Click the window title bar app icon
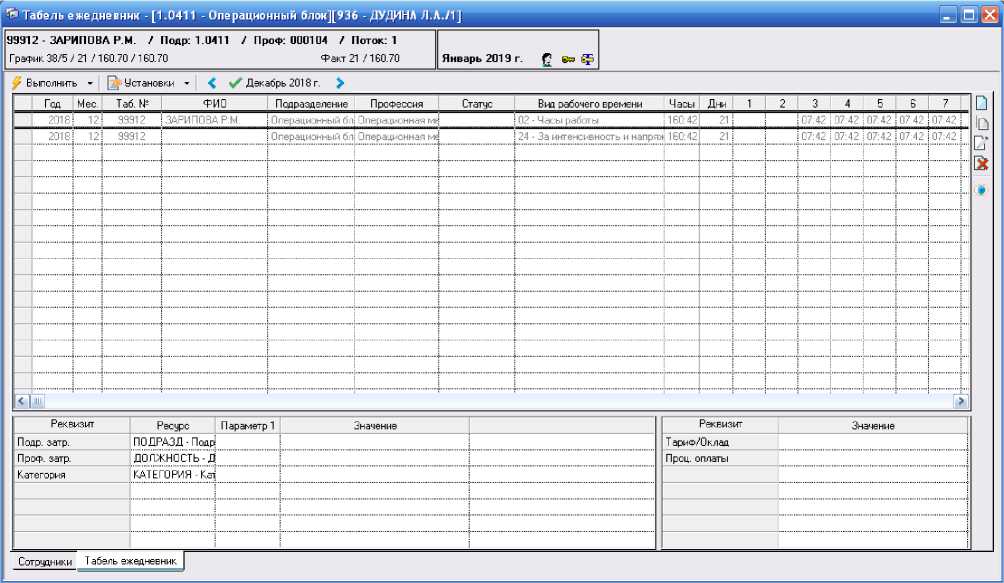Image resolution: width=1004 pixels, height=583 pixels. tap(12, 14)
